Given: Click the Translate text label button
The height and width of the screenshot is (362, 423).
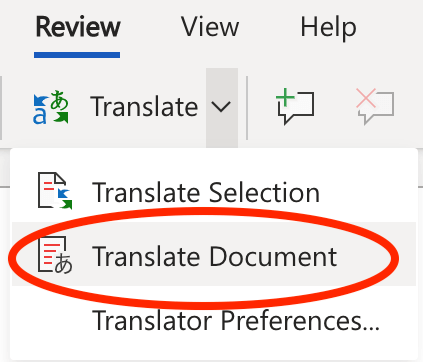Looking at the screenshot, I should coord(144,107).
